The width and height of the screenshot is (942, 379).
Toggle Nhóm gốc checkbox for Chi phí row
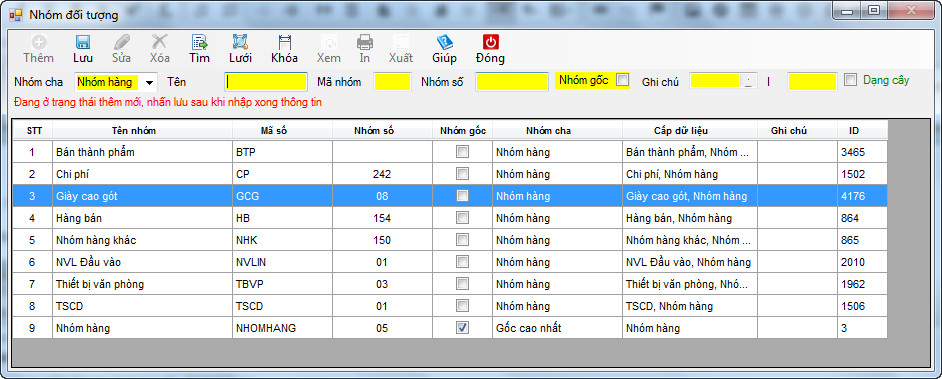462,174
